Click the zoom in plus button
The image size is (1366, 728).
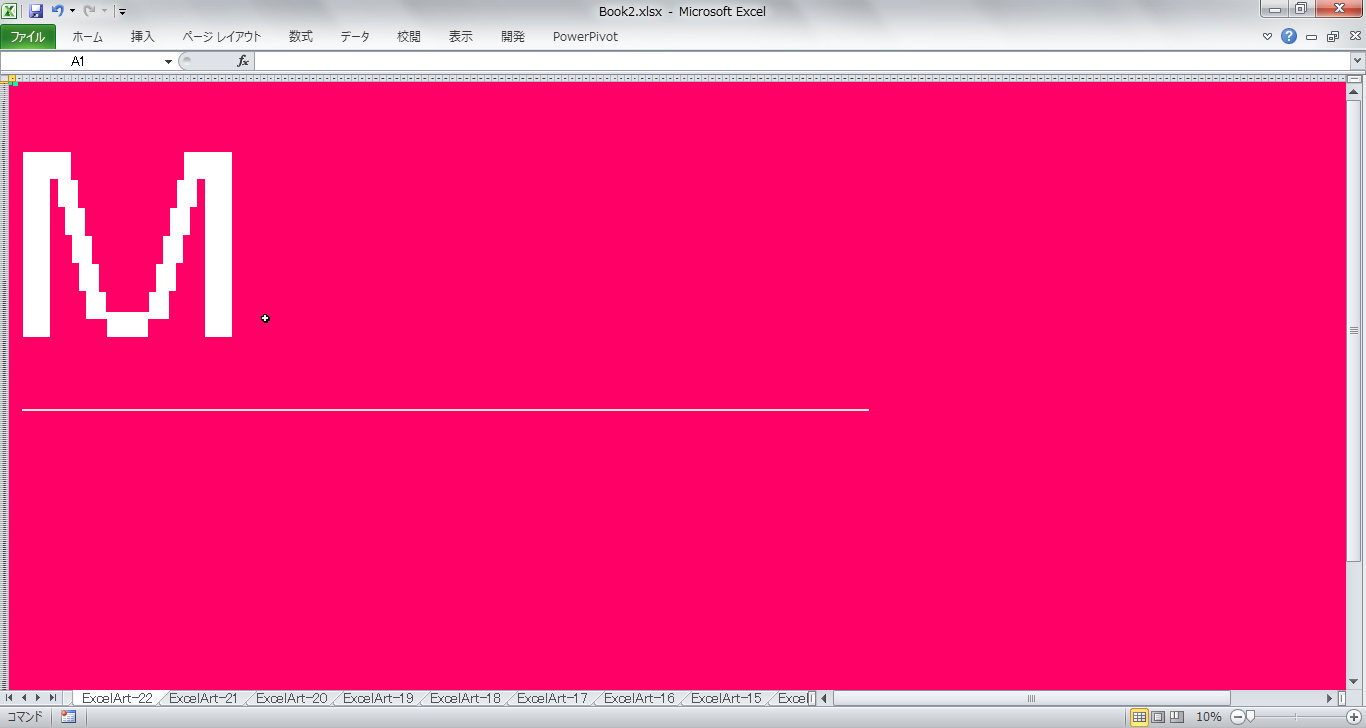[1354, 717]
